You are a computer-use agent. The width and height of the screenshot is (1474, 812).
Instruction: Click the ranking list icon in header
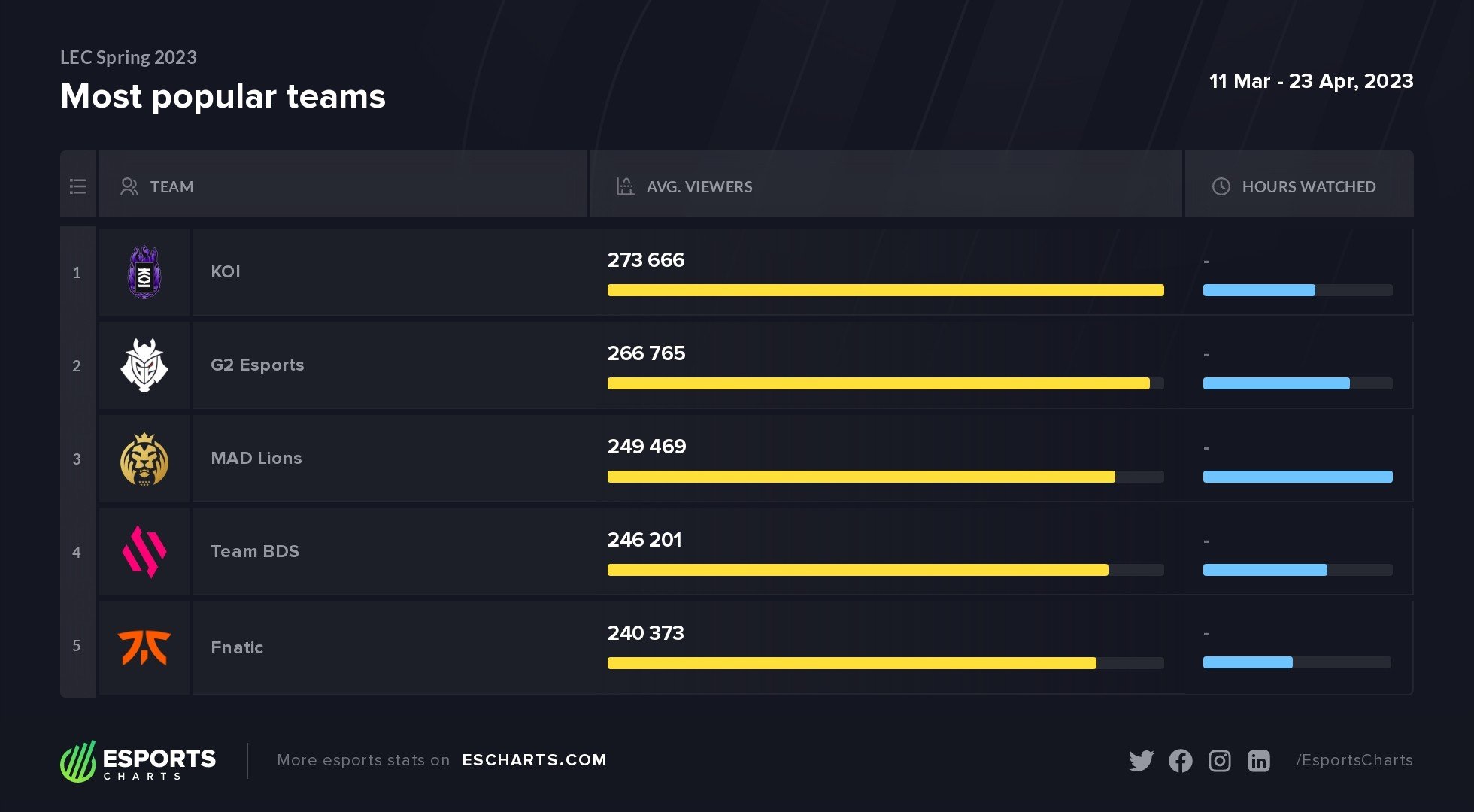pyautogui.click(x=78, y=186)
